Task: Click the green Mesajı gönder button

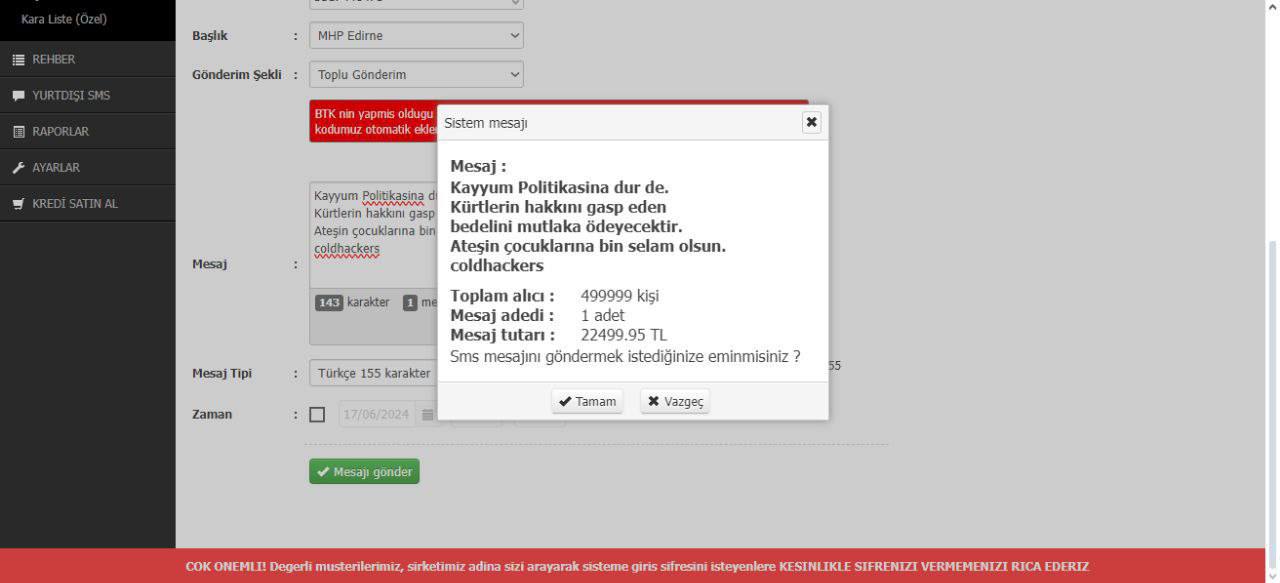Action: pyautogui.click(x=364, y=472)
